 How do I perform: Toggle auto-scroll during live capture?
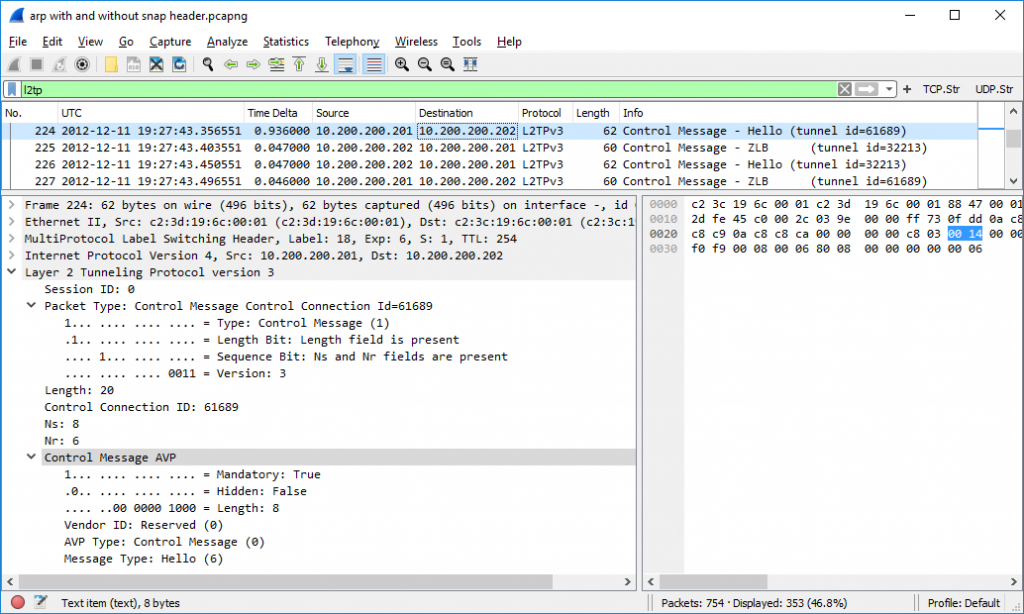click(346, 65)
